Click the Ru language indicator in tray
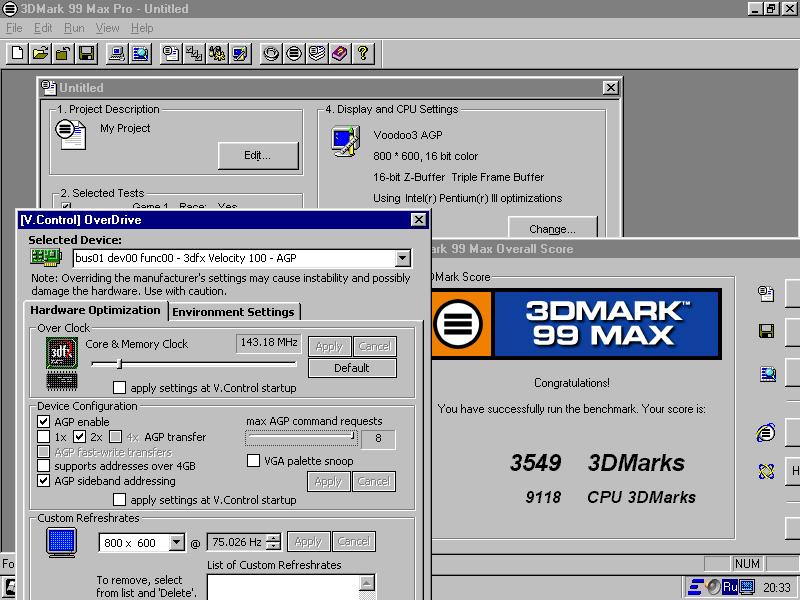This screenshot has width=800, height=600. [x=730, y=587]
